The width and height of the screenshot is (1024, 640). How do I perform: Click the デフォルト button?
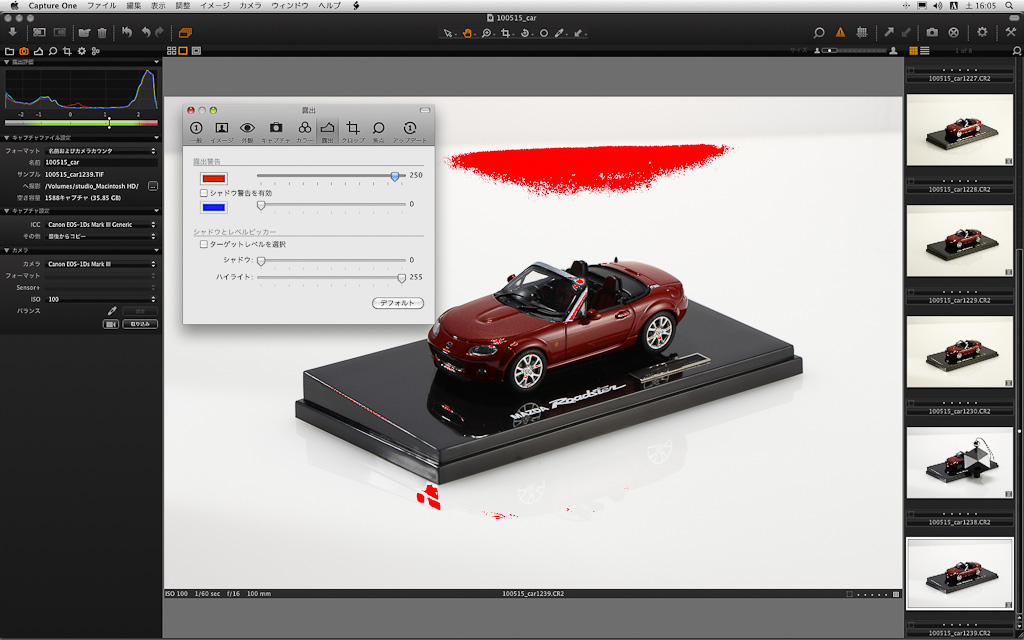[x=397, y=303]
